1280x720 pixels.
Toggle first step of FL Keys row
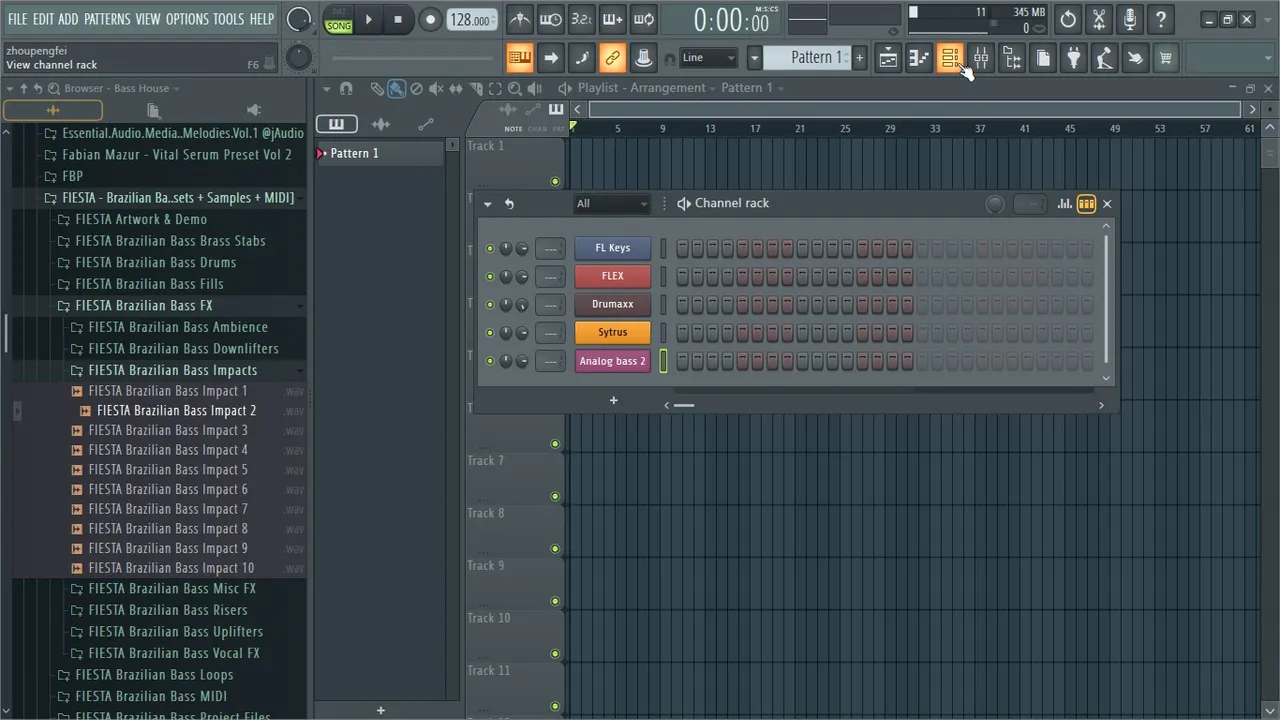pyautogui.click(x=683, y=249)
